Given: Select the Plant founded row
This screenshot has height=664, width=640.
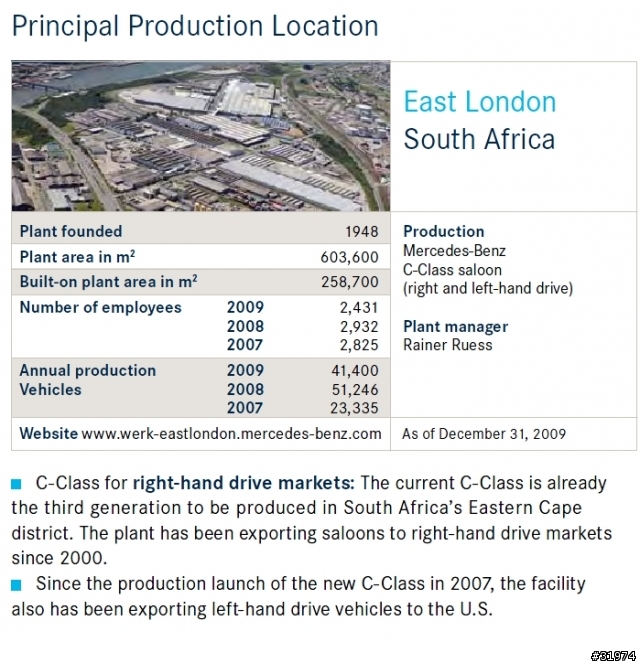Looking at the screenshot, I should tap(201, 231).
